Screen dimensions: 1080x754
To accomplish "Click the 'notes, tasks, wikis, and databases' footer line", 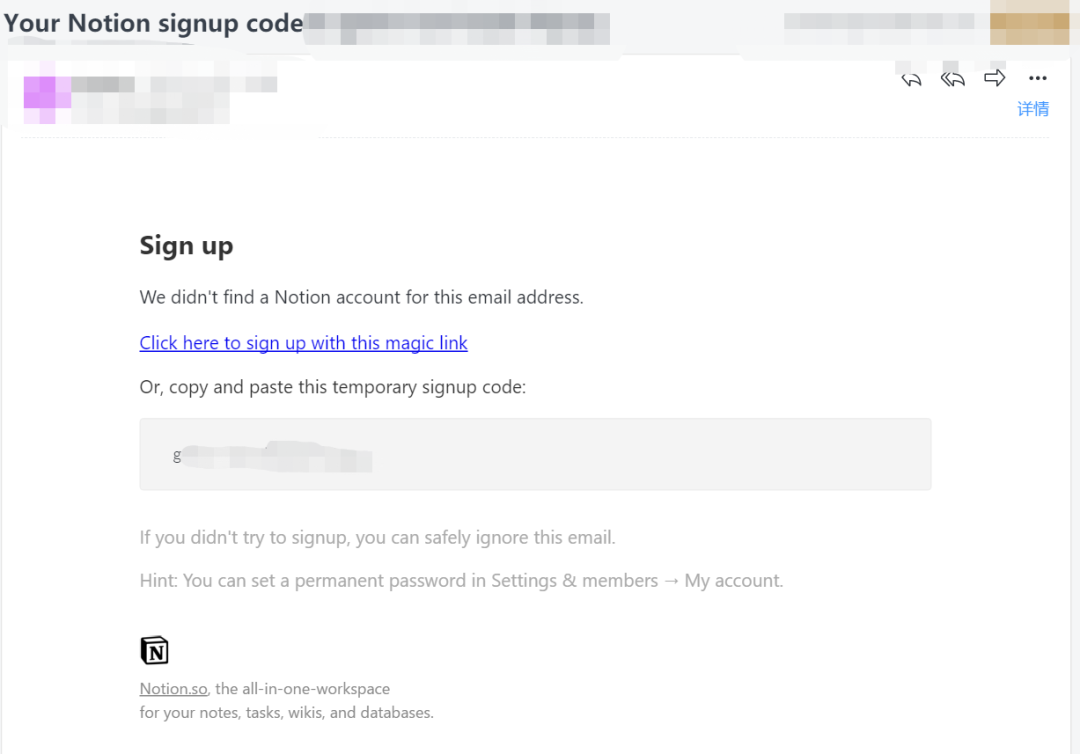I will point(286,713).
